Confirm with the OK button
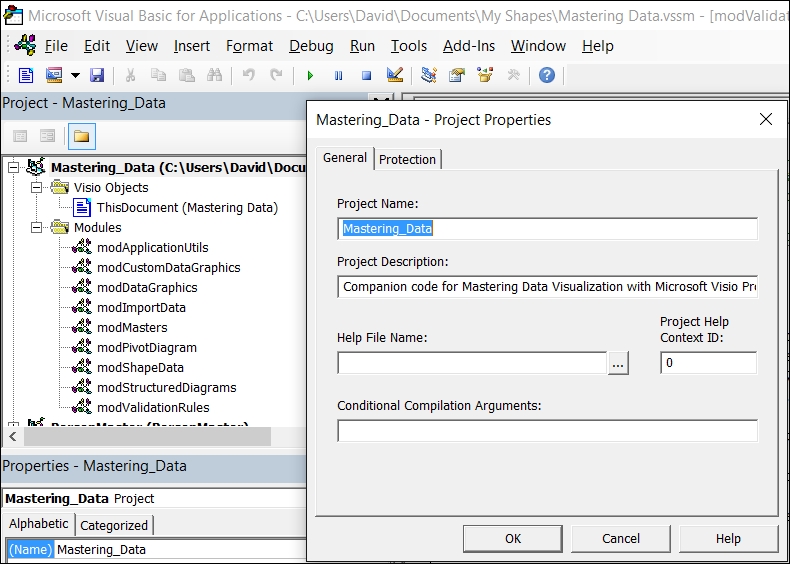 click(x=513, y=539)
